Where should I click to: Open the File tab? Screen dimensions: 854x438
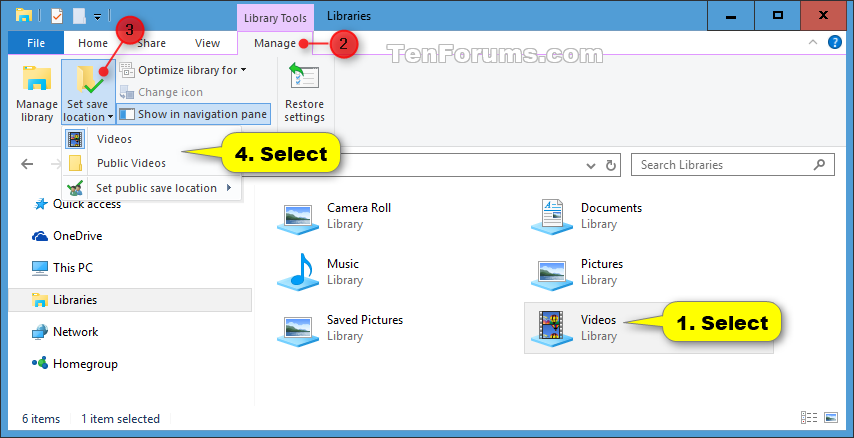coord(36,43)
